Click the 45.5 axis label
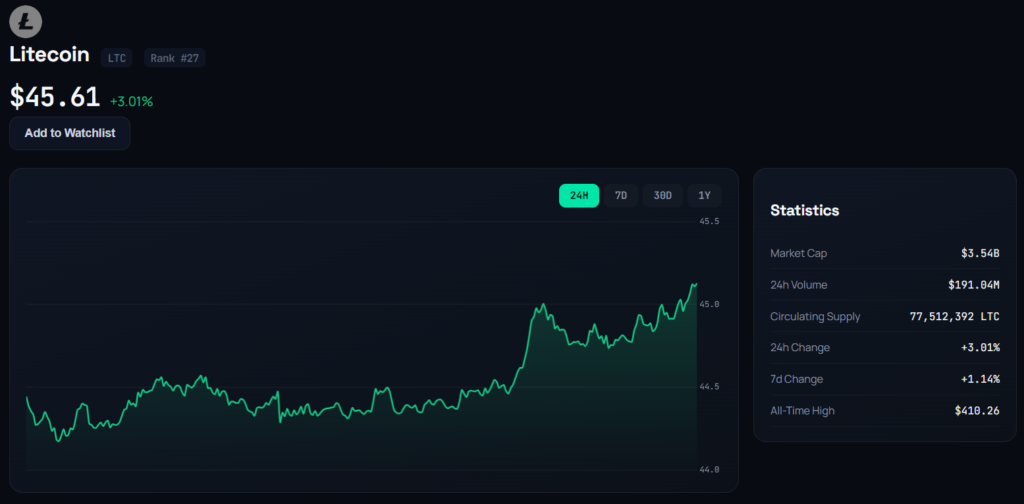The width and height of the screenshot is (1024, 504). (x=709, y=221)
